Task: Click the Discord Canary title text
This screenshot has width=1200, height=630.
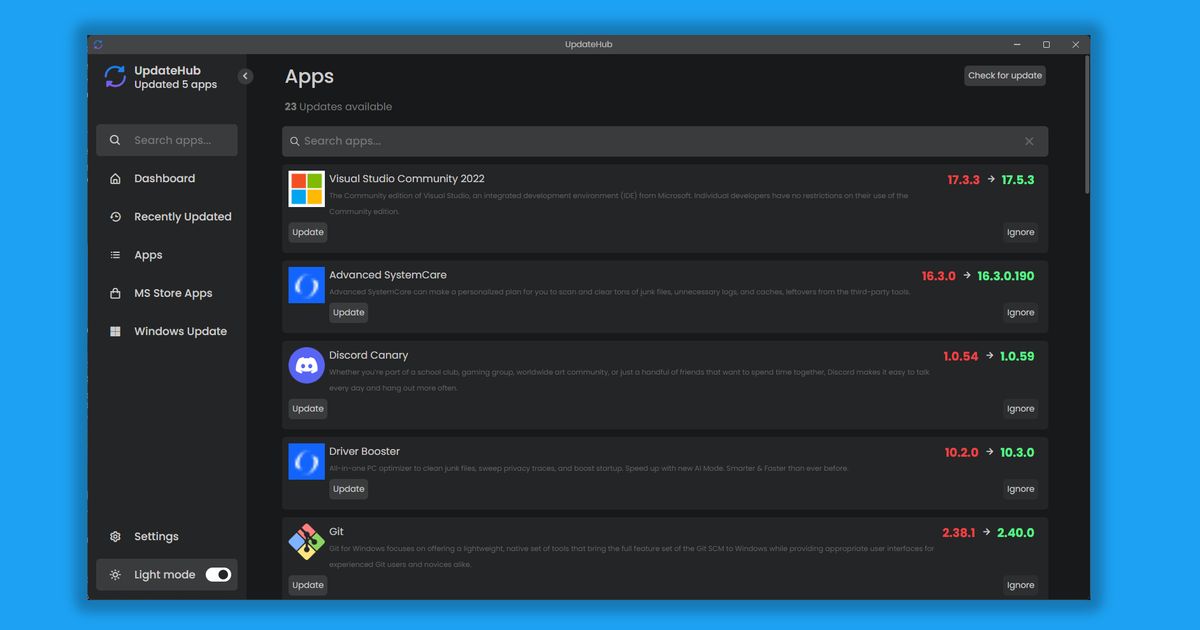Action: 369,355
